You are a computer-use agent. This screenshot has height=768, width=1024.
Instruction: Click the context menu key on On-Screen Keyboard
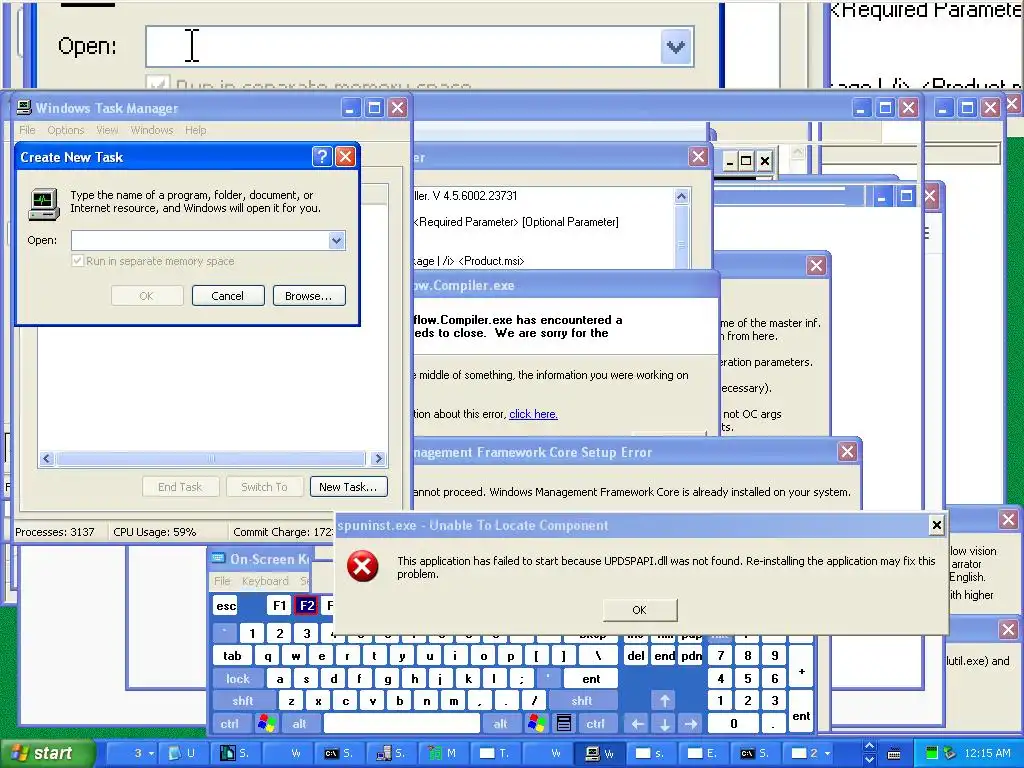point(564,724)
